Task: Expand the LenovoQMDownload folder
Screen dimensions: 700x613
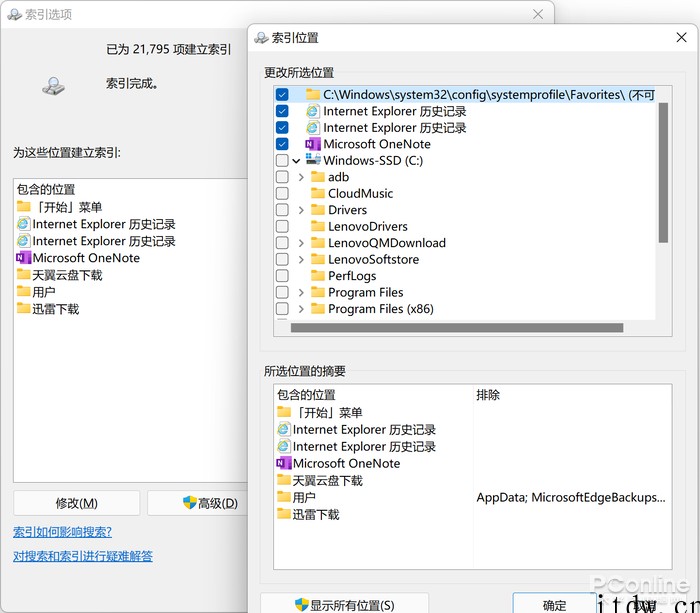Action: click(301, 243)
